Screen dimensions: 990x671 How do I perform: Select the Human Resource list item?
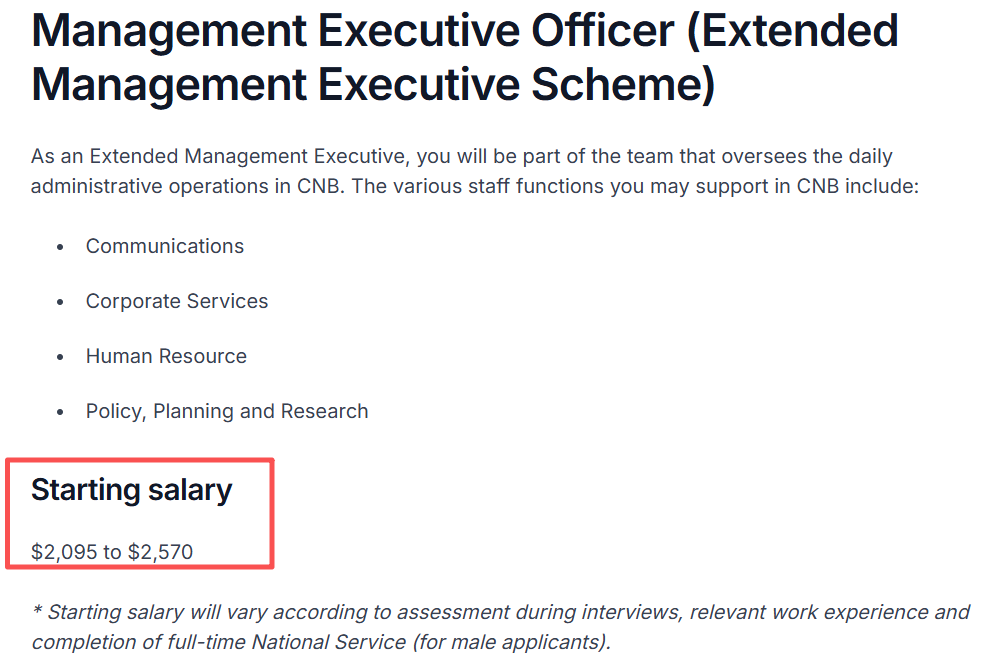click(166, 356)
